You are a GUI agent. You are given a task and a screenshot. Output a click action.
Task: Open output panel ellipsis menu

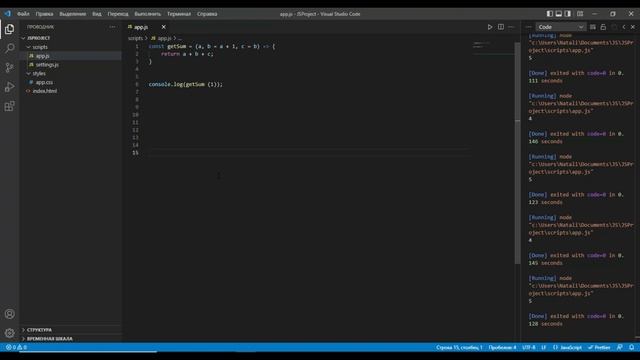click(529, 27)
